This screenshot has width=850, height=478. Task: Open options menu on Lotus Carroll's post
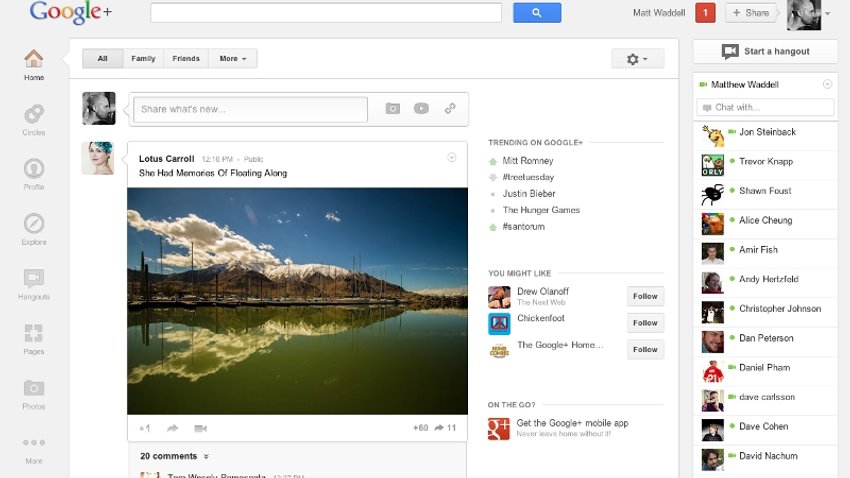pos(452,158)
